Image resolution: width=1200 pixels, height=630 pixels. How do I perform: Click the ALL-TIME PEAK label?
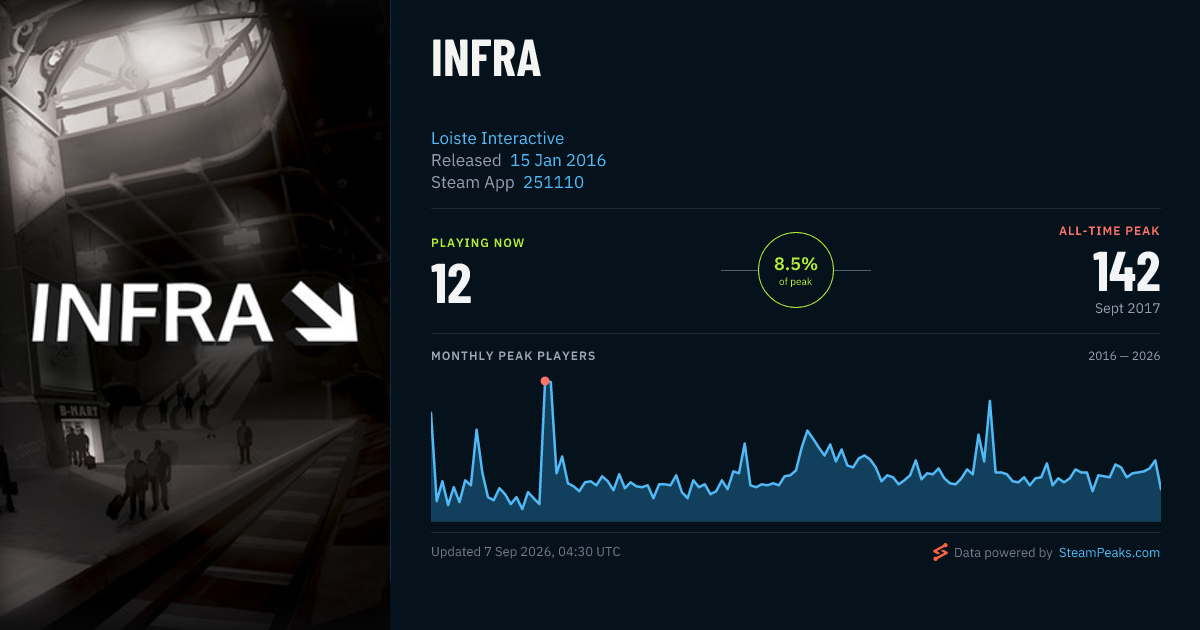coord(1110,231)
